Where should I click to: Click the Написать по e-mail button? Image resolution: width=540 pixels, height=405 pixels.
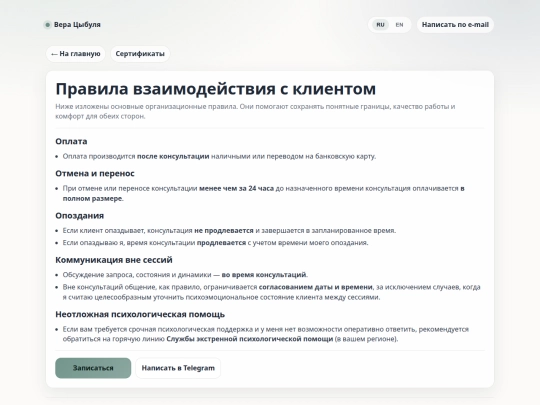pyautogui.click(x=455, y=25)
